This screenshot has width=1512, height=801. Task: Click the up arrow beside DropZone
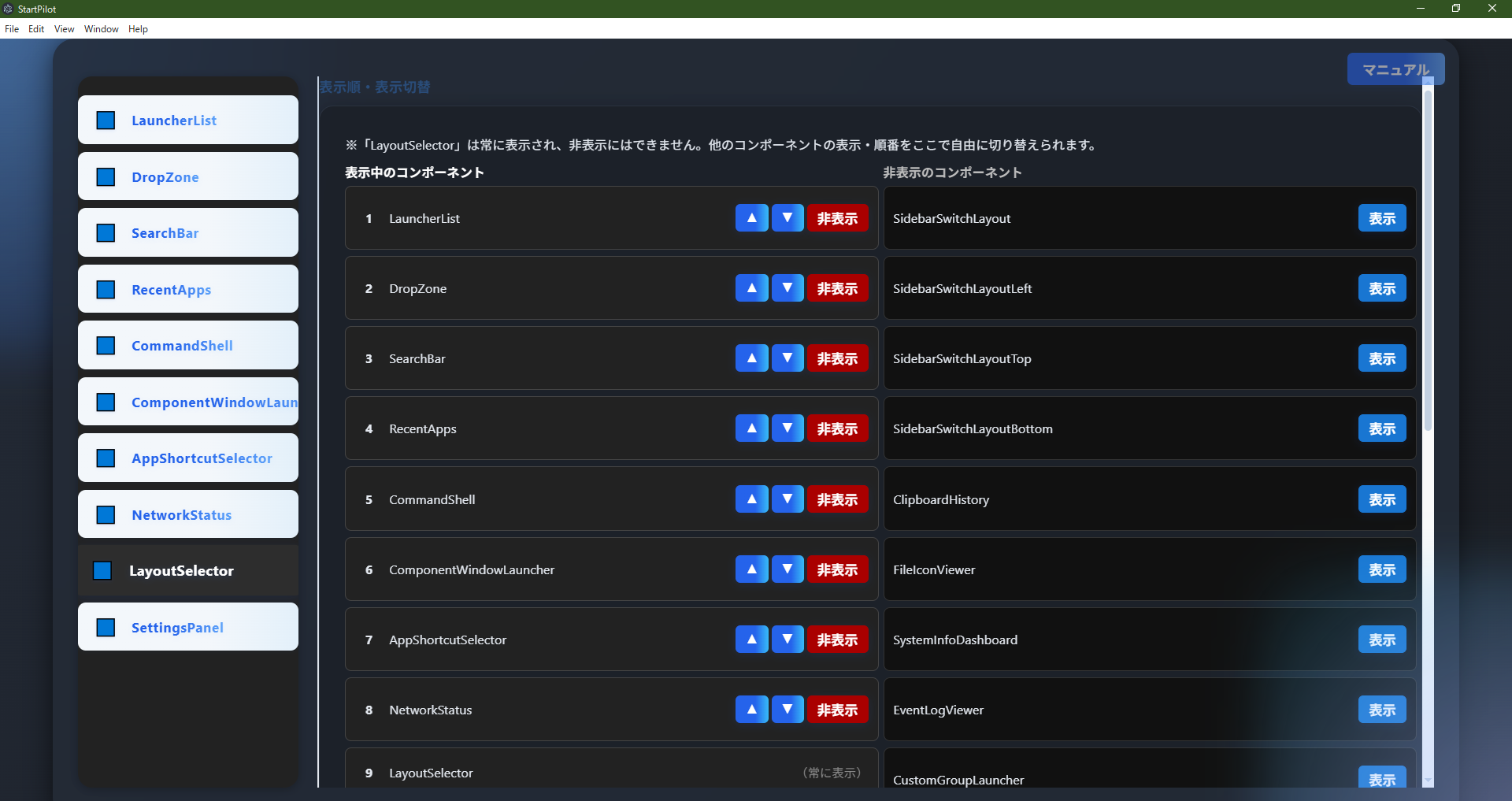(751, 288)
